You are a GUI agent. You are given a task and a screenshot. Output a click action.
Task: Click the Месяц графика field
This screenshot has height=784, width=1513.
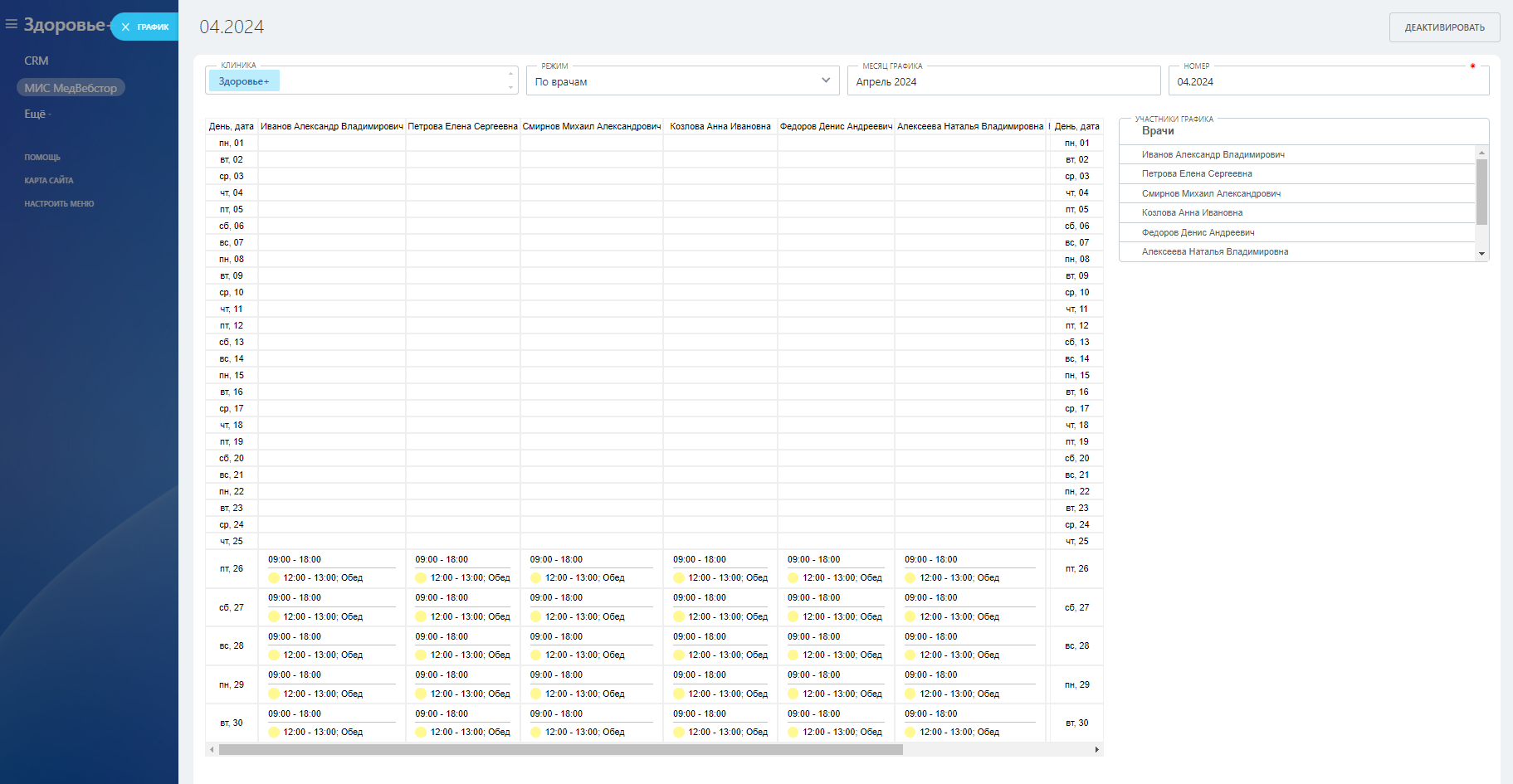click(x=1003, y=82)
